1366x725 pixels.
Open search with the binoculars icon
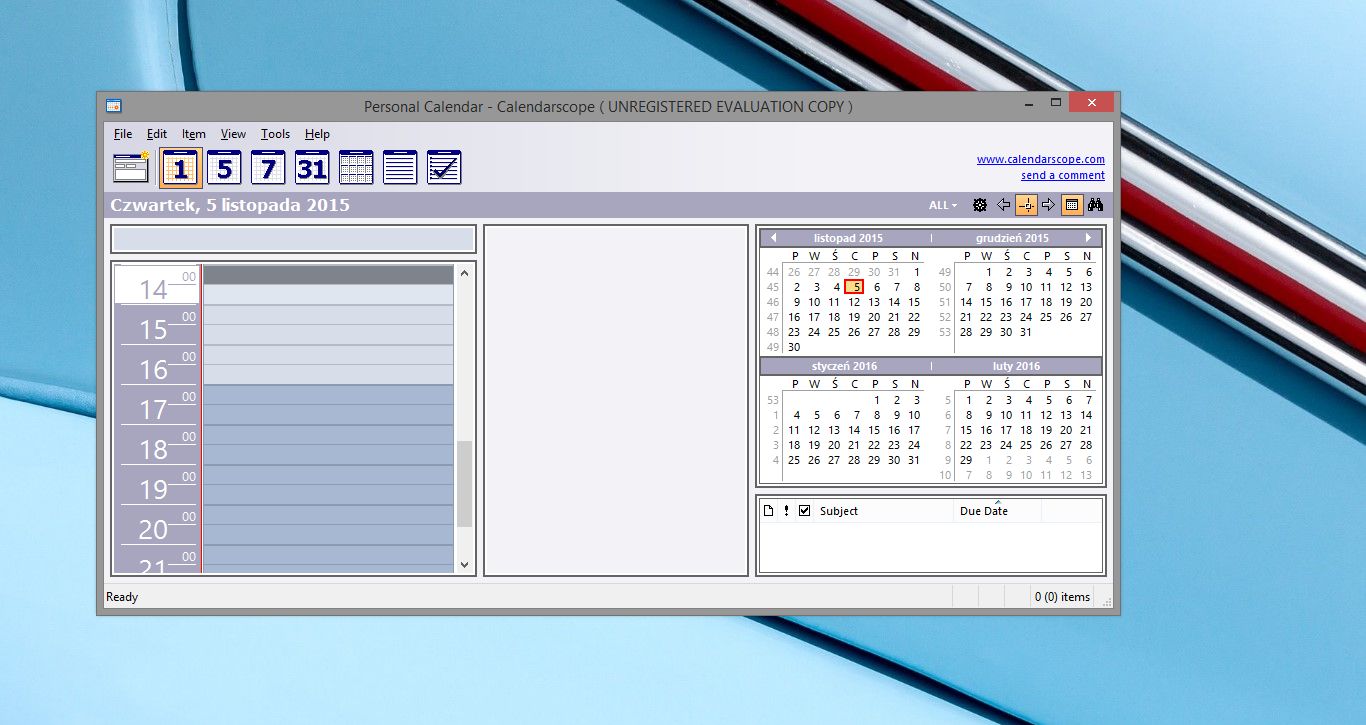pos(1095,205)
